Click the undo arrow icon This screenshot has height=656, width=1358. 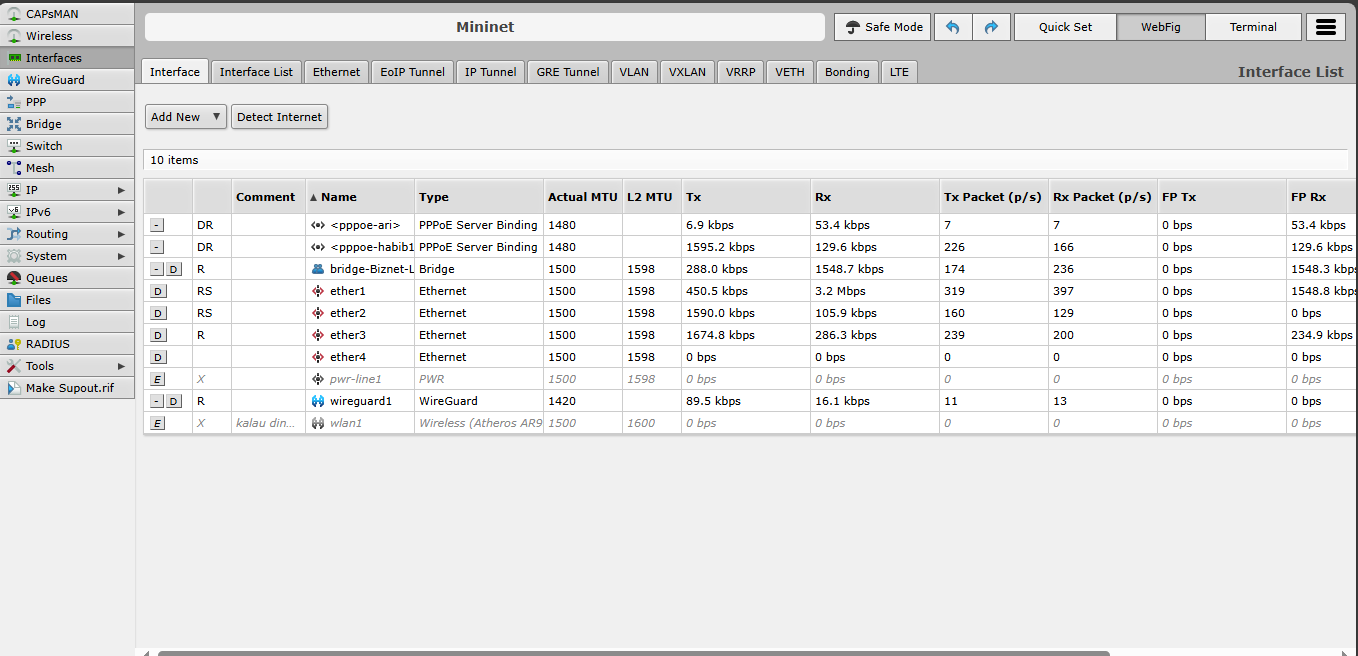point(952,27)
